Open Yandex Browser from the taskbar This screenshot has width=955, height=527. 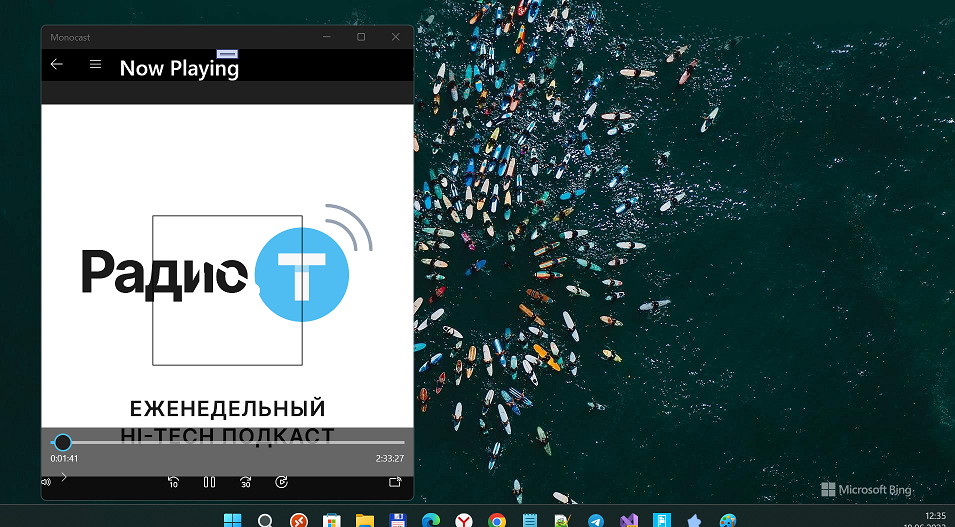pos(464,521)
